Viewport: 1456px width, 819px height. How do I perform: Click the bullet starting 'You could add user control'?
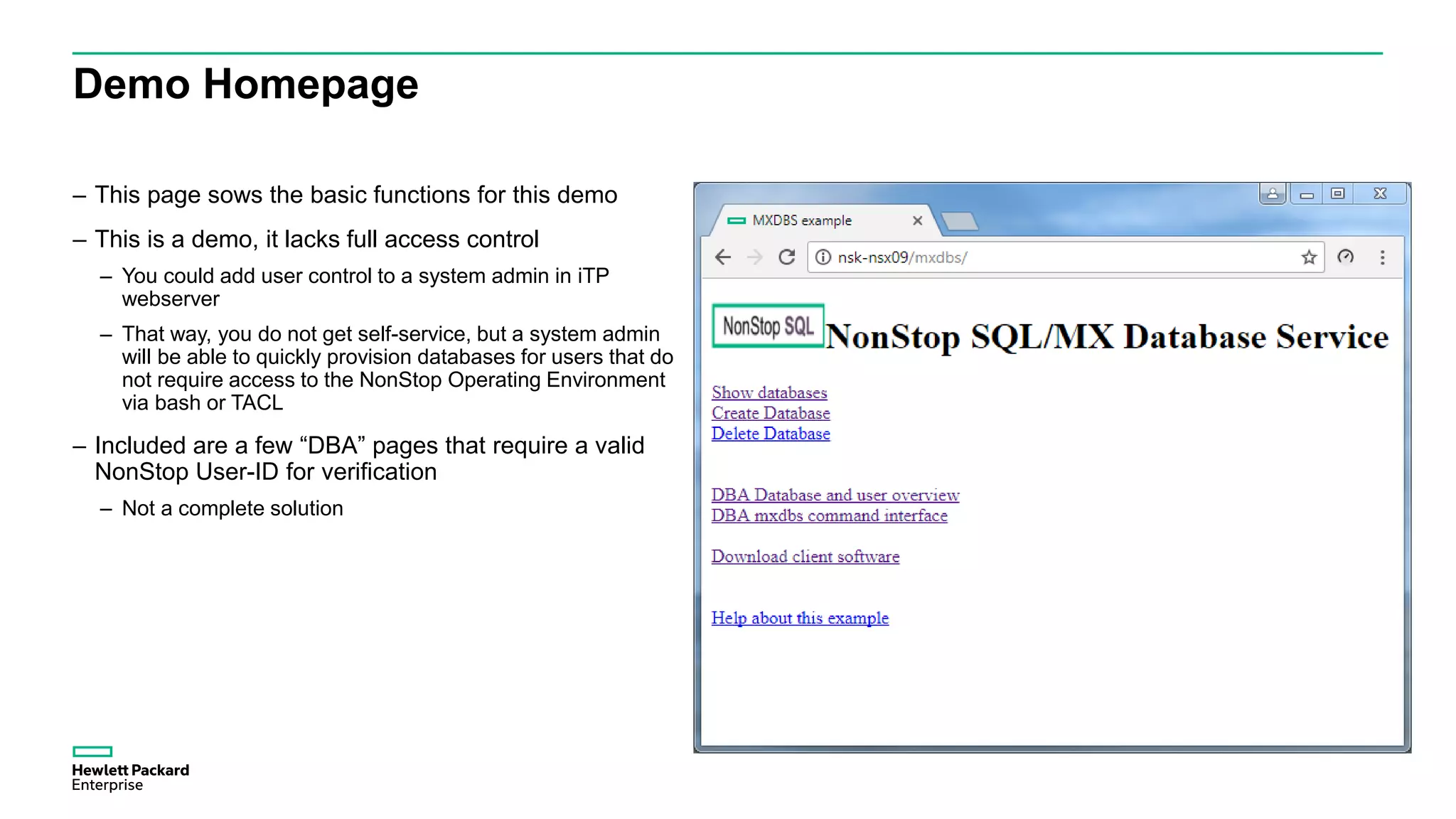pos(365,287)
